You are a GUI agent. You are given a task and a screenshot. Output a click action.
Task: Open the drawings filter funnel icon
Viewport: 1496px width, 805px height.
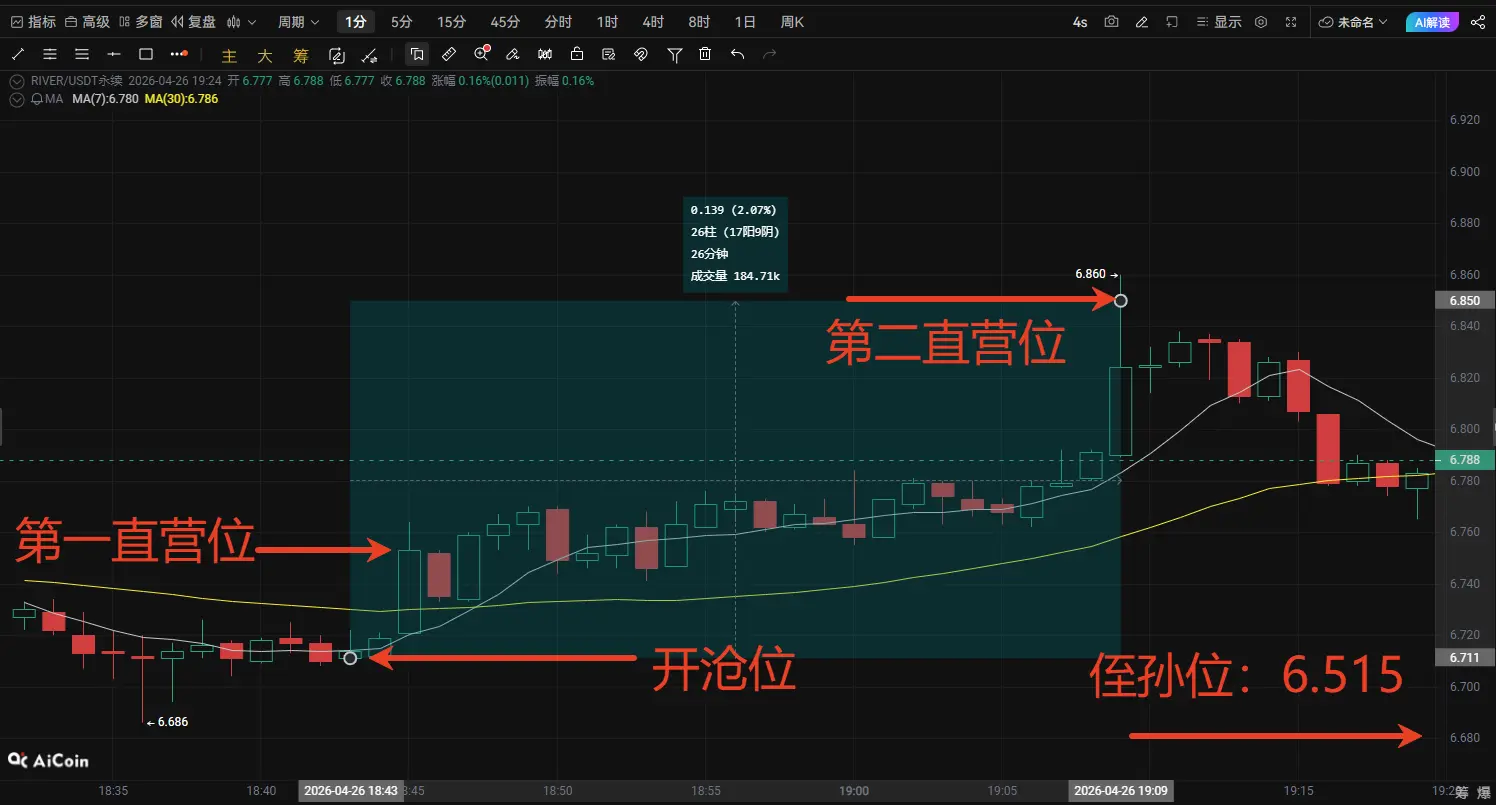675,54
